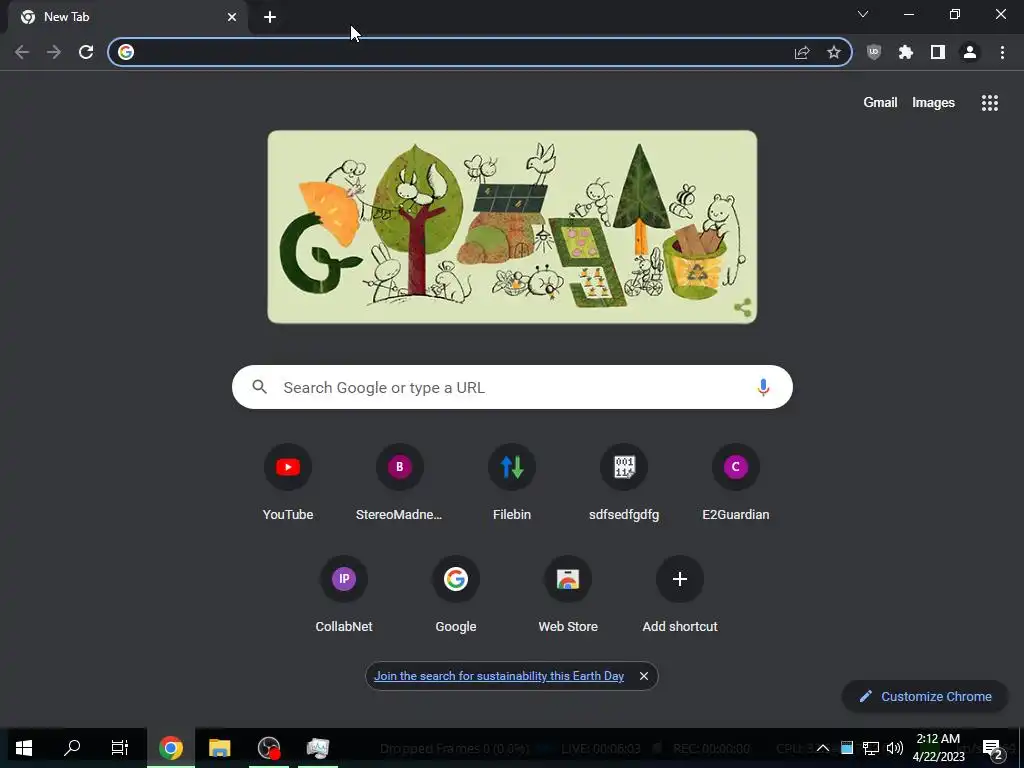Viewport: 1024px width, 768px height.
Task: Share this page via the address bar icon
Action: [x=802, y=52]
